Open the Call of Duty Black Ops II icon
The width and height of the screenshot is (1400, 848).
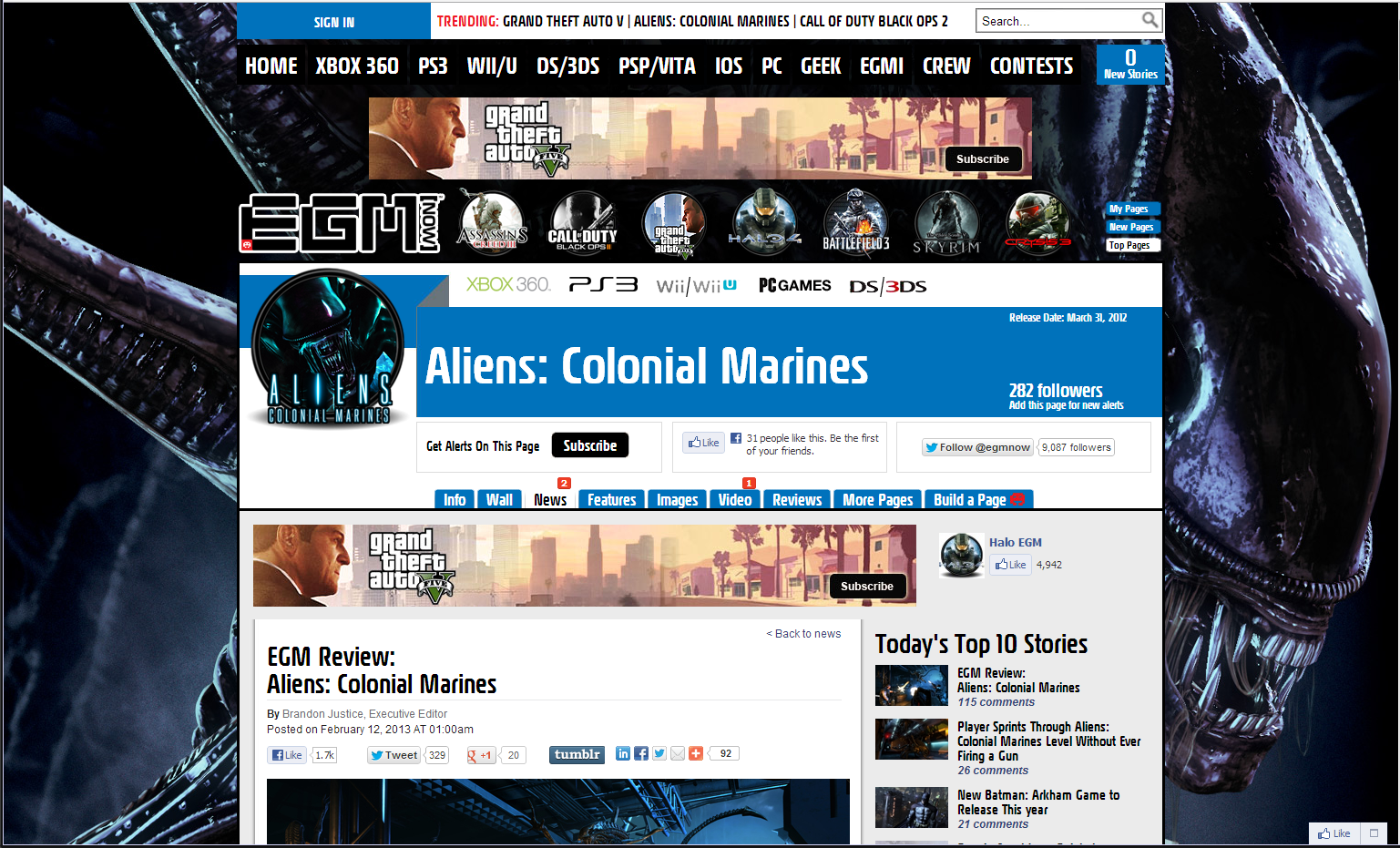tap(583, 223)
